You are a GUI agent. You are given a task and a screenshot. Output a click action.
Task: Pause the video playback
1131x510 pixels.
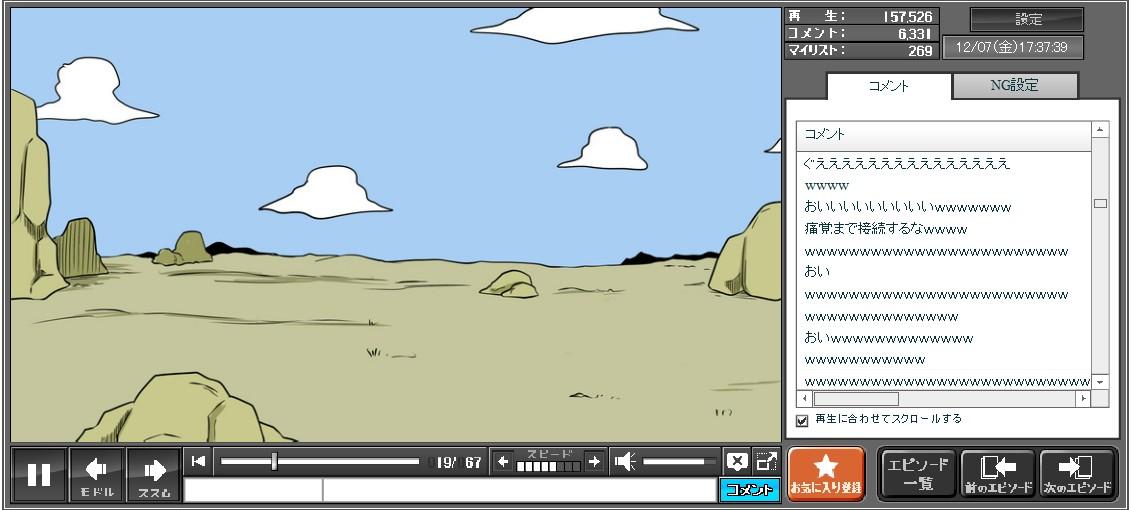click(x=39, y=474)
